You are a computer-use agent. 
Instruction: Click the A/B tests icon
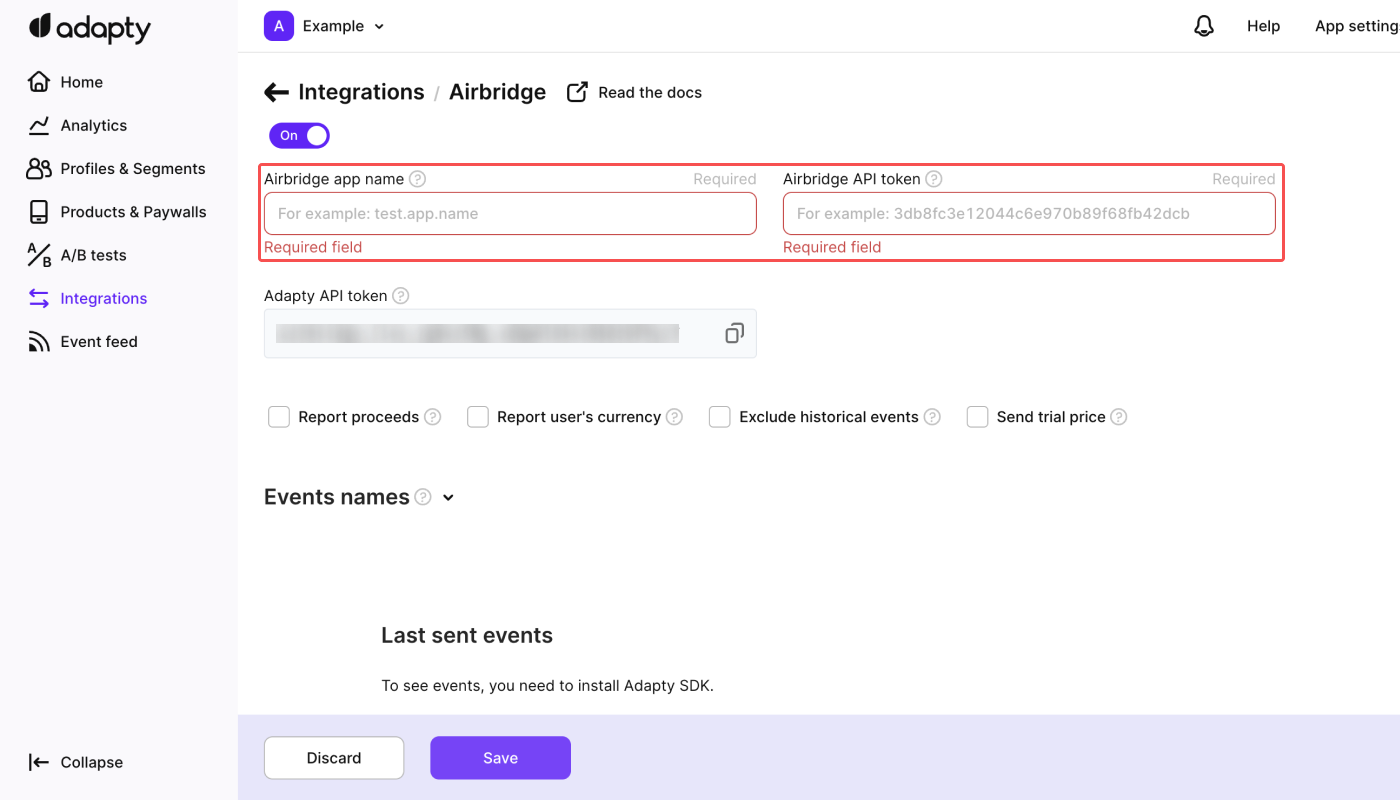tap(38, 255)
